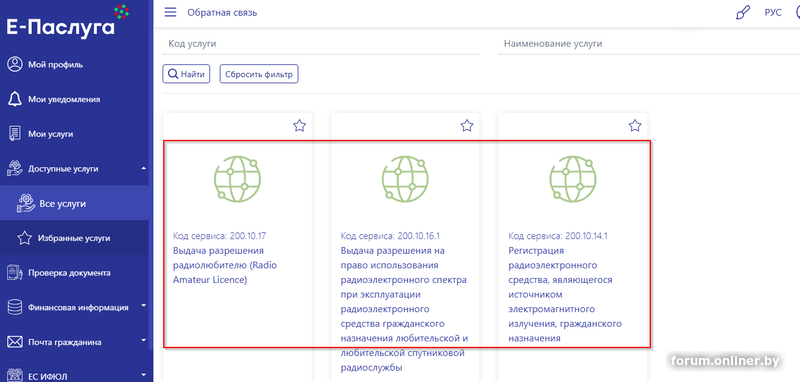
Task: Open the hamburger menu icon
Action: pyautogui.click(x=170, y=12)
